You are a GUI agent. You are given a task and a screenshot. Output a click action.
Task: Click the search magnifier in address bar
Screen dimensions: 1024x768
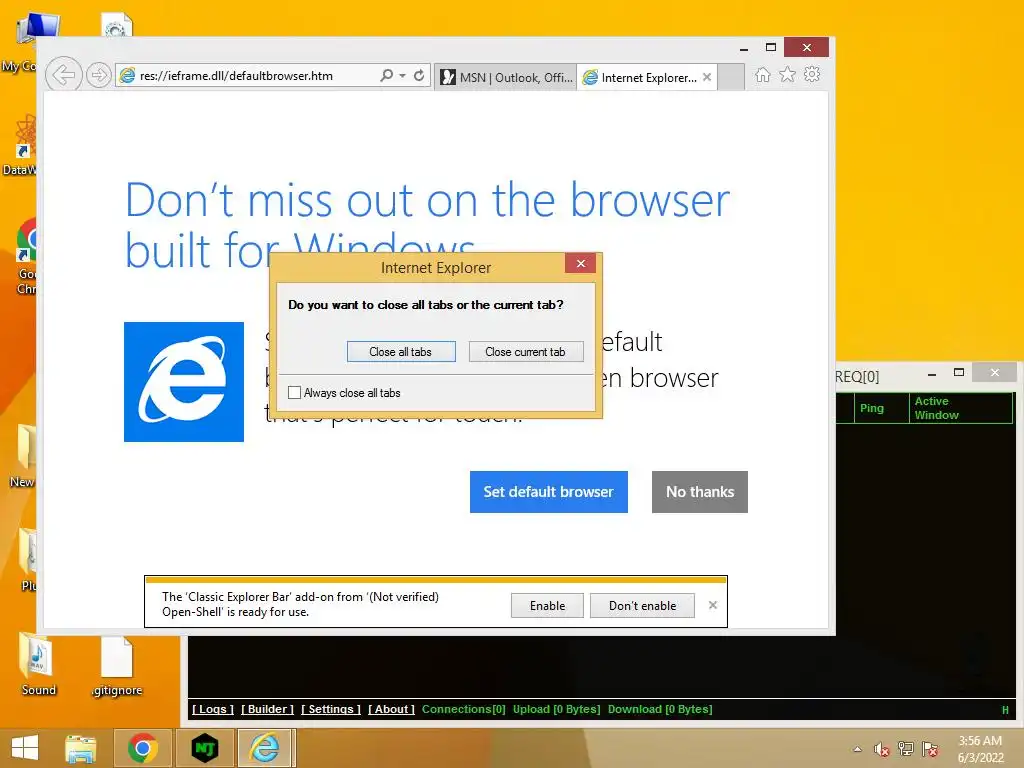(387, 76)
